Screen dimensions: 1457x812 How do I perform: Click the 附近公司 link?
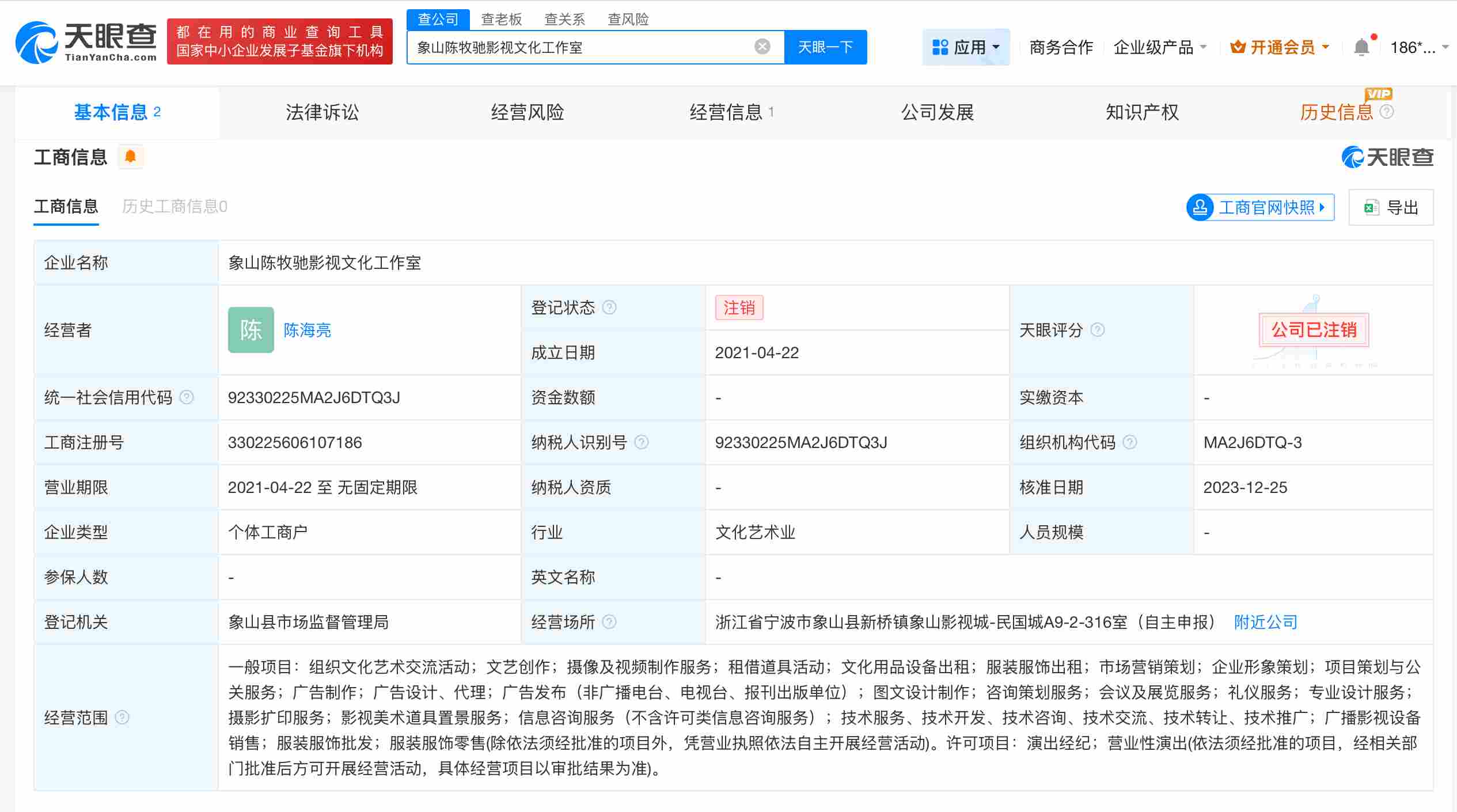(1265, 622)
